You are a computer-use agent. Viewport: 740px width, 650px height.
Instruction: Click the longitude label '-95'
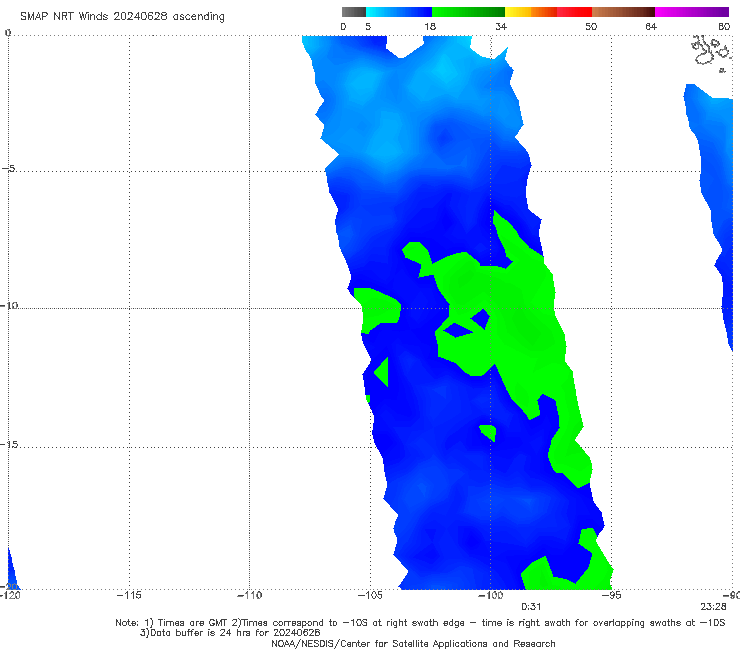click(x=611, y=595)
